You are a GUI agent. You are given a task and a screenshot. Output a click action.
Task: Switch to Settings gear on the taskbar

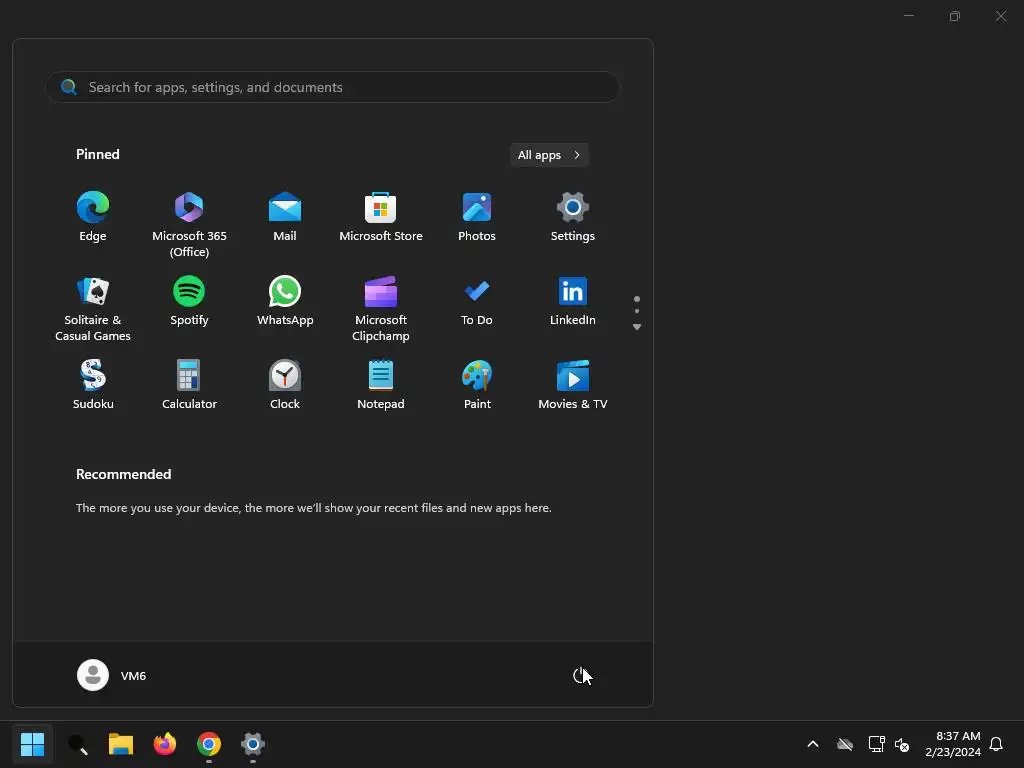click(x=253, y=744)
